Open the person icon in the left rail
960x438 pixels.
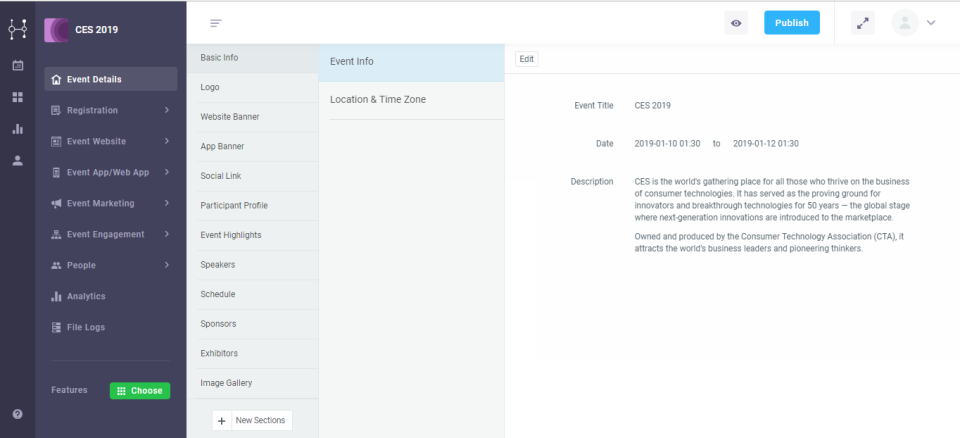tap(18, 160)
